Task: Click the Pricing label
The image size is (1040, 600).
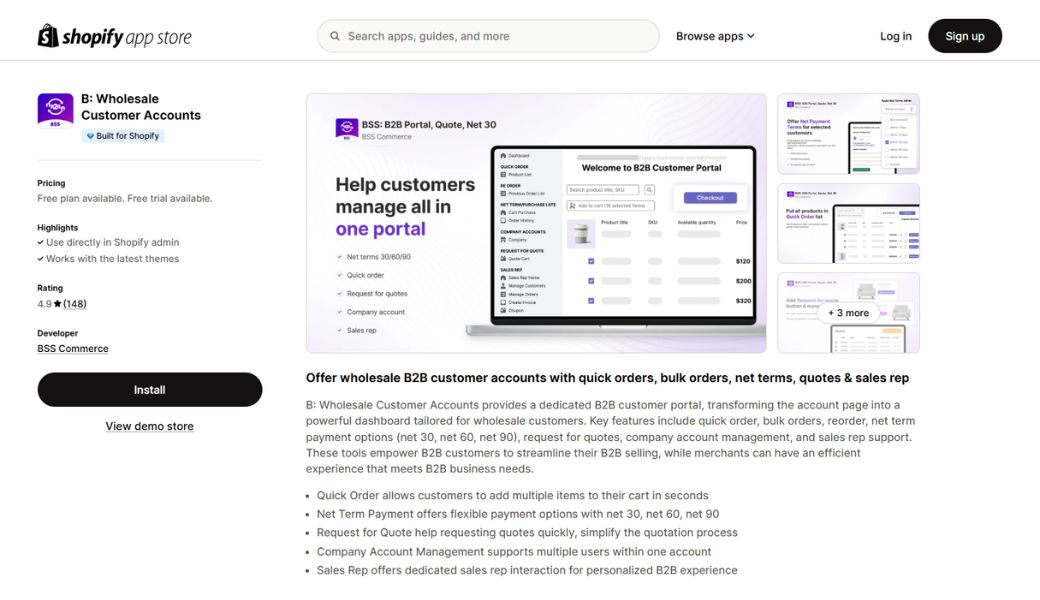Action: (51, 183)
